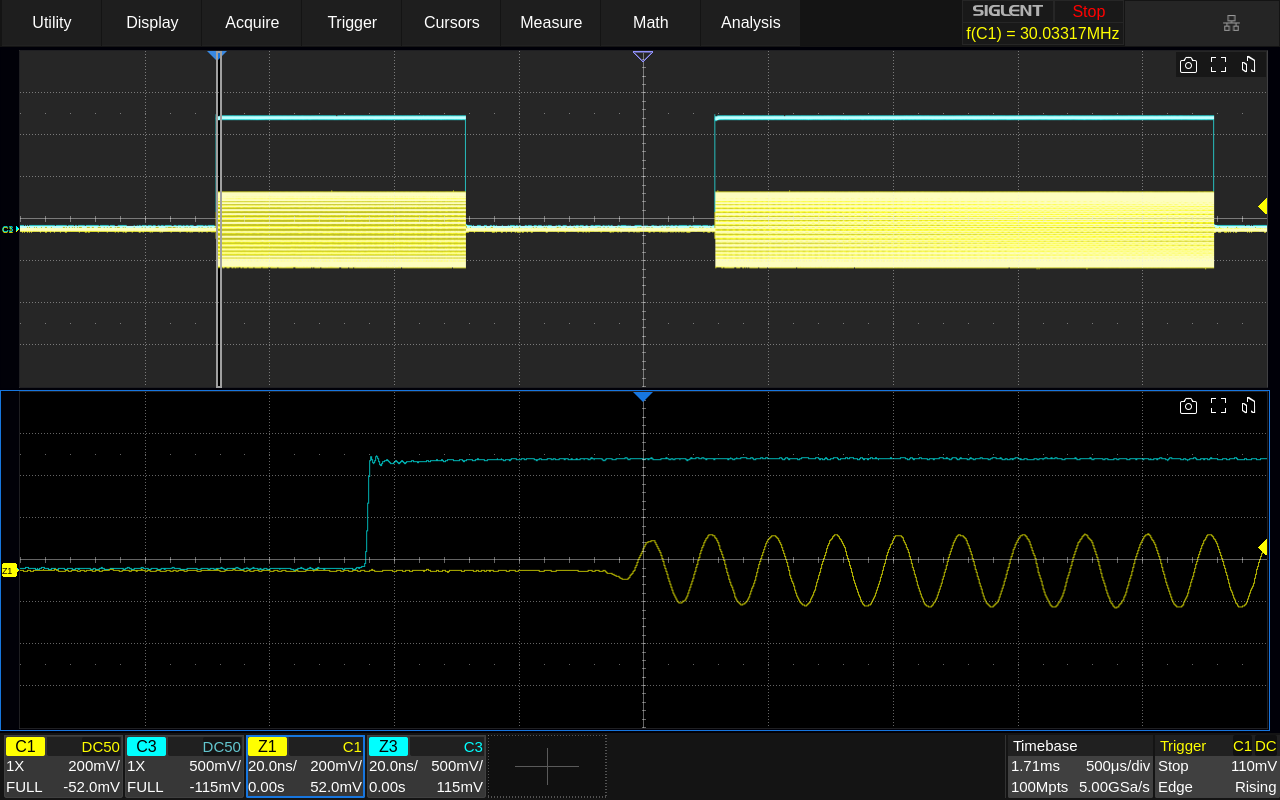The height and width of the screenshot is (800, 1280).
Task: Click the 100Mpts memory depth value
Action: click(x=1038, y=787)
